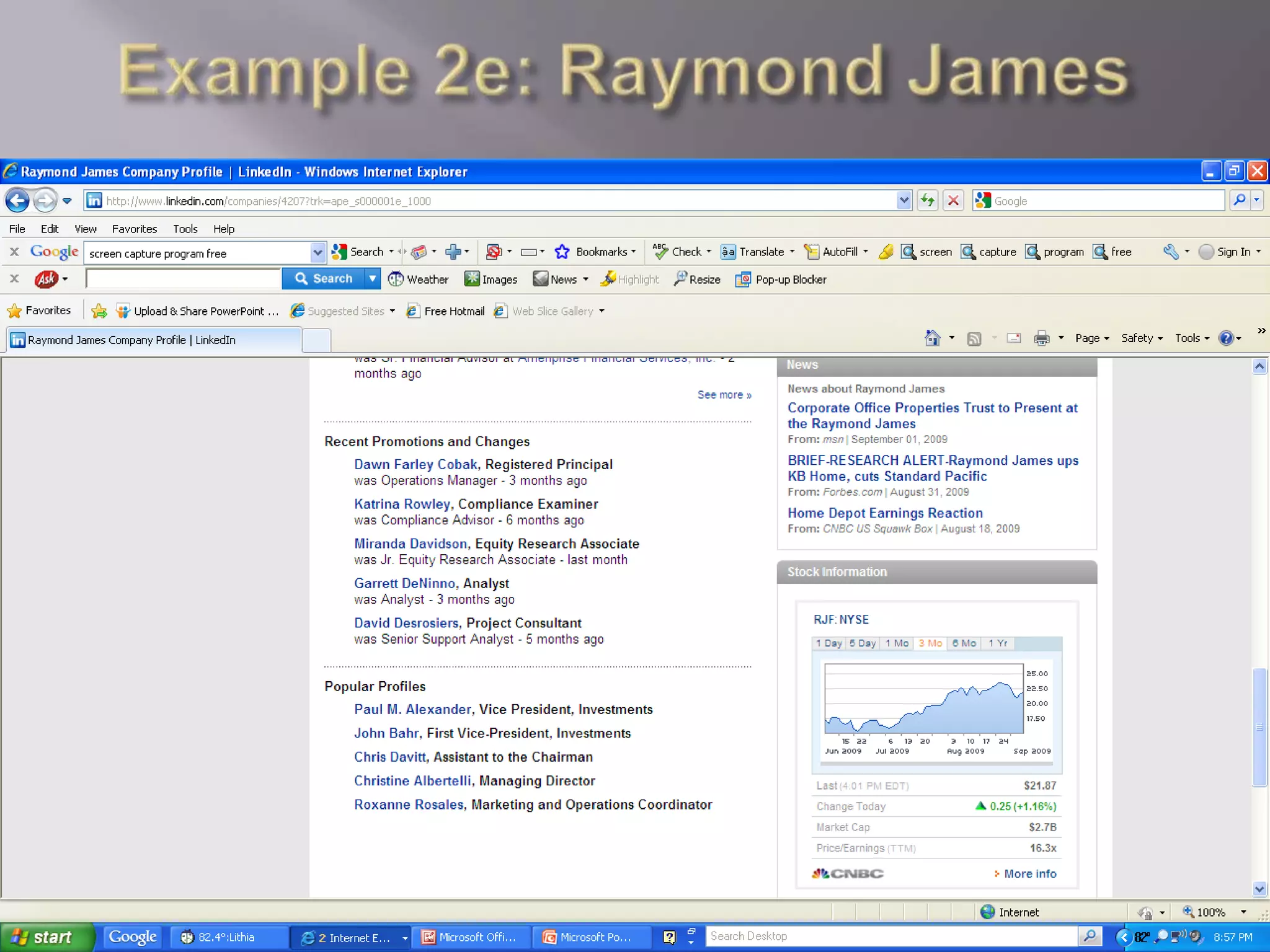
Task: Open the Google toolbar search box dropdown
Action: point(317,252)
